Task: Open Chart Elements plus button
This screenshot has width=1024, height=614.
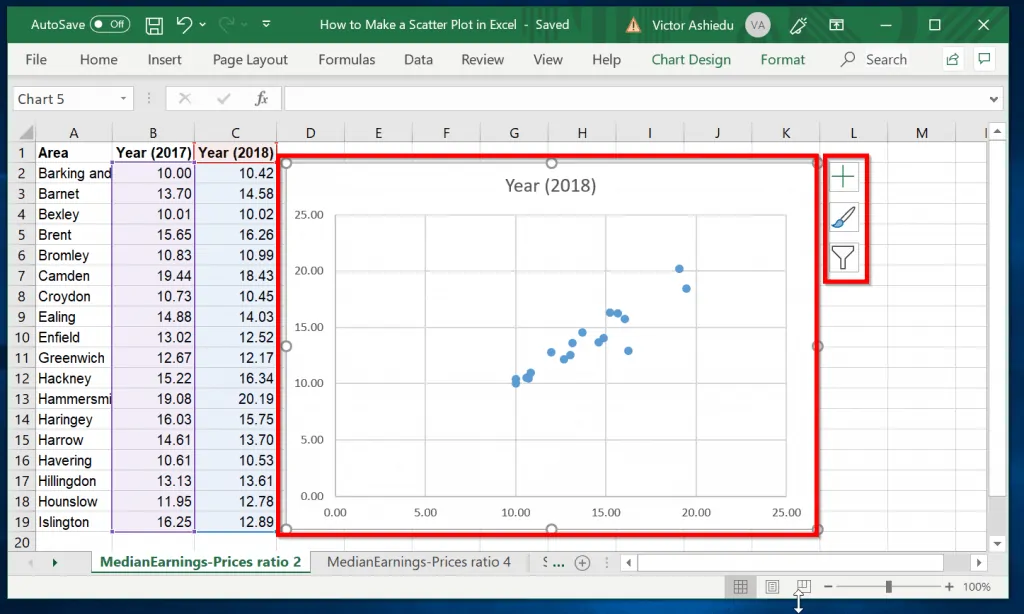Action: coord(844,177)
